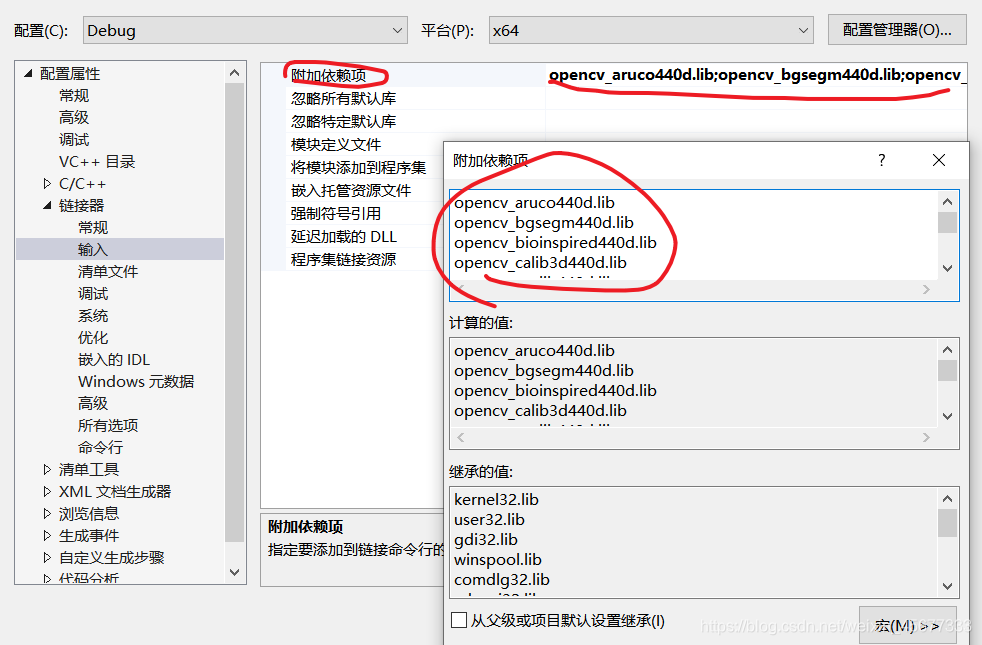Enable the 从父级或项目默认设置继承 checkbox
Image resolution: width=982 pixels, height=645 pixels.
point(459,620)
